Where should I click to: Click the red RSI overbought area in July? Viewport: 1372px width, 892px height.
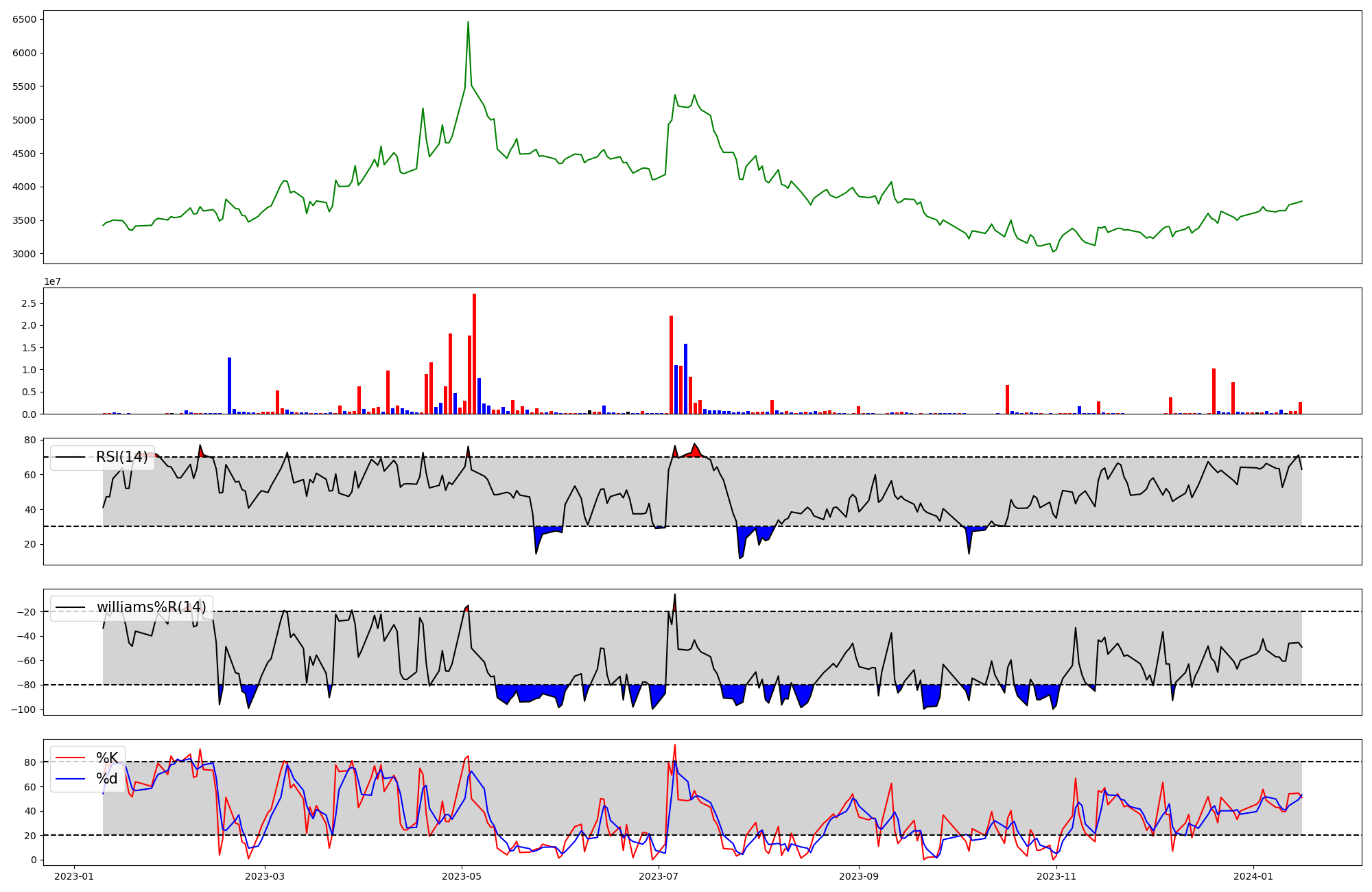tap(696, 451)
